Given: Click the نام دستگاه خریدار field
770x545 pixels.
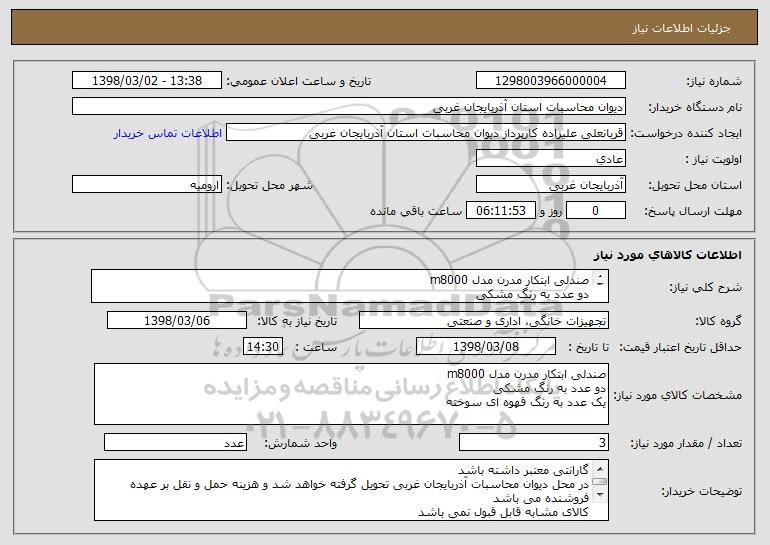Looking at the screenshot, I should pos(349,107).
